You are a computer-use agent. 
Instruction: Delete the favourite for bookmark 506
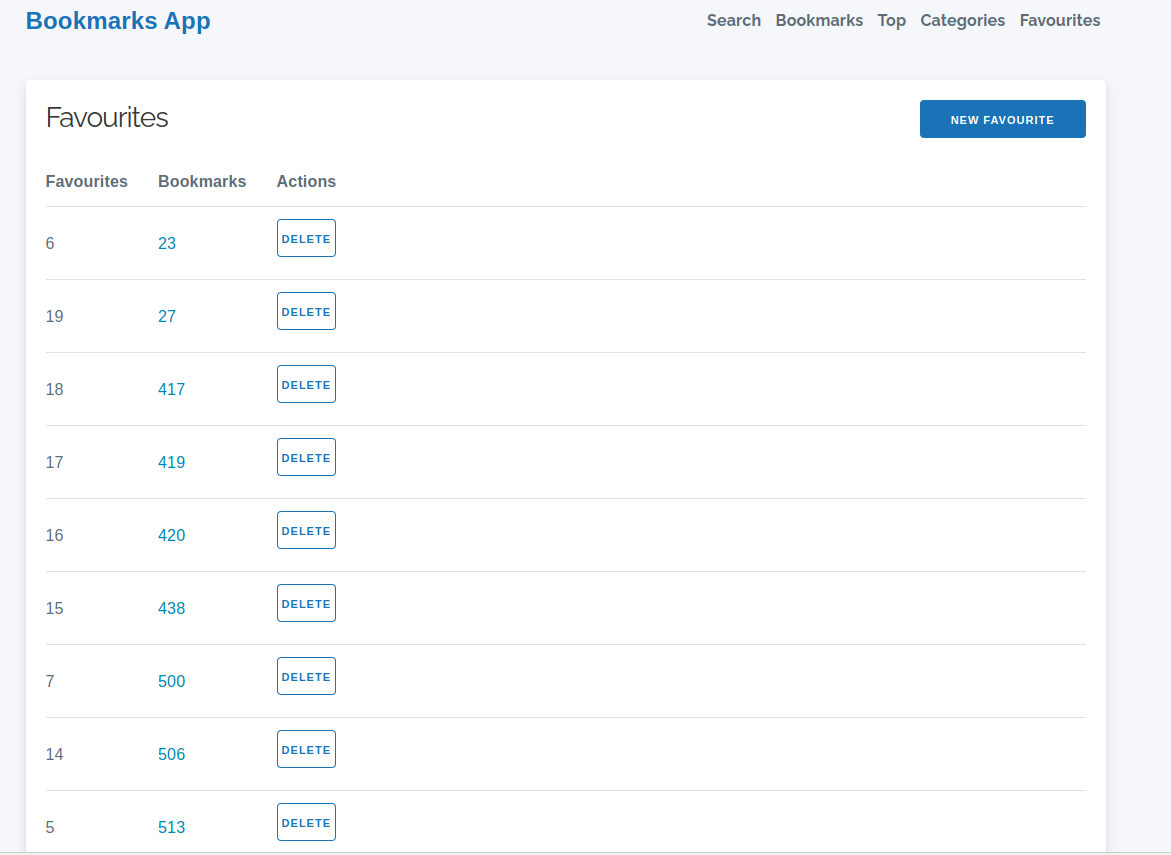click(306, 749)
